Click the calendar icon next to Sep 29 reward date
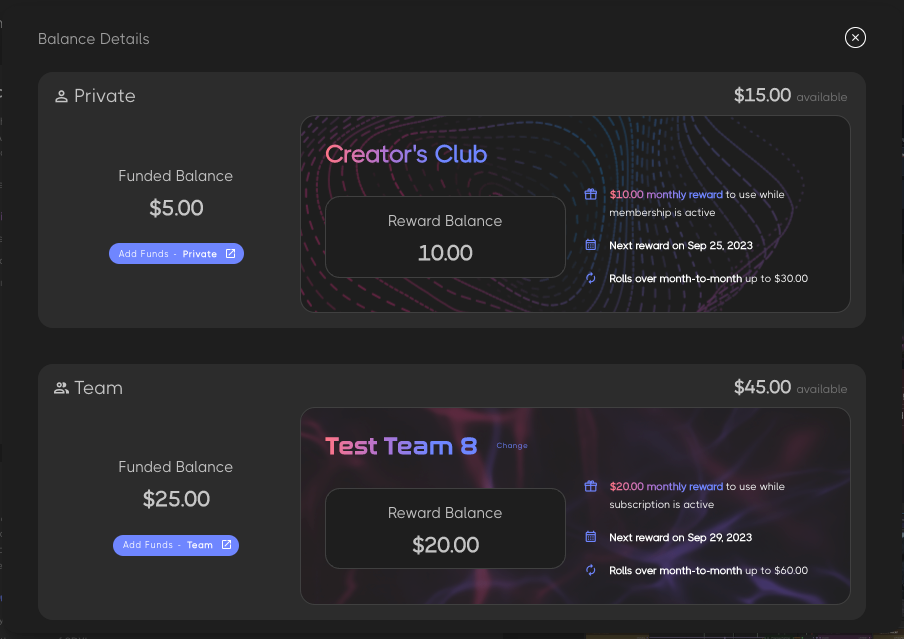 (590, 537)
